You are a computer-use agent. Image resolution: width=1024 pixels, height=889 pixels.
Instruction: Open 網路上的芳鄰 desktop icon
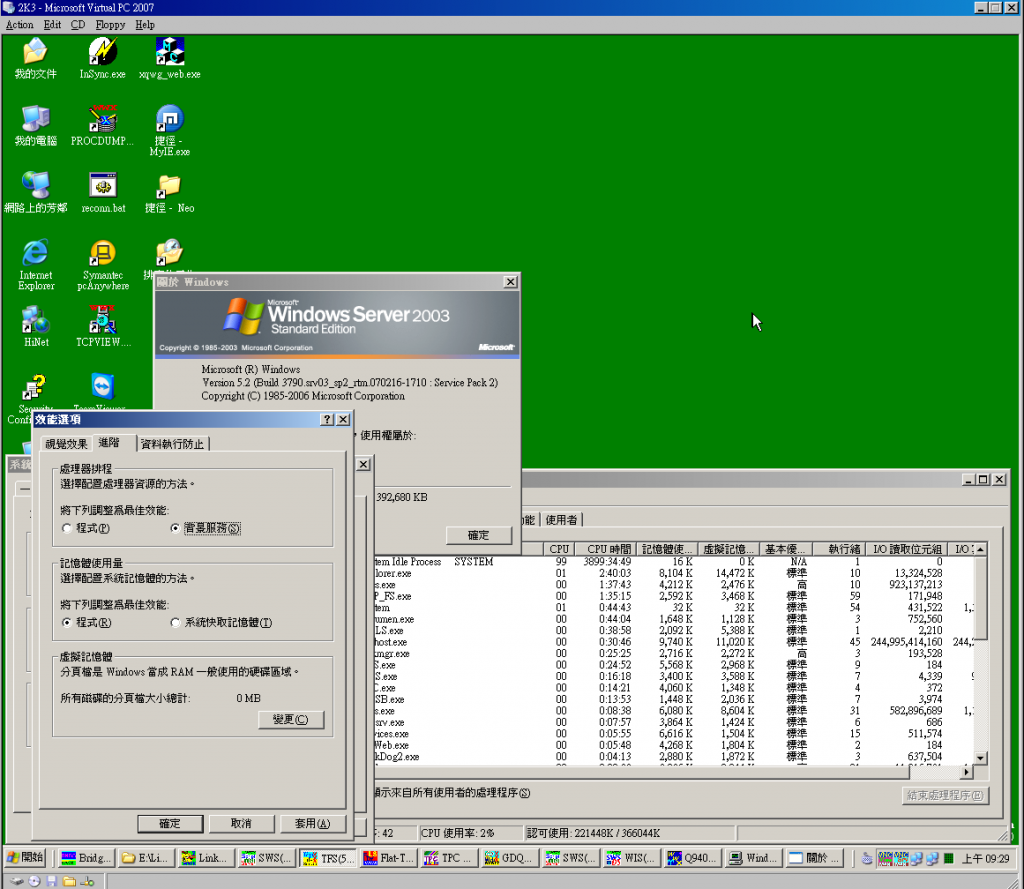pos(35,193)
